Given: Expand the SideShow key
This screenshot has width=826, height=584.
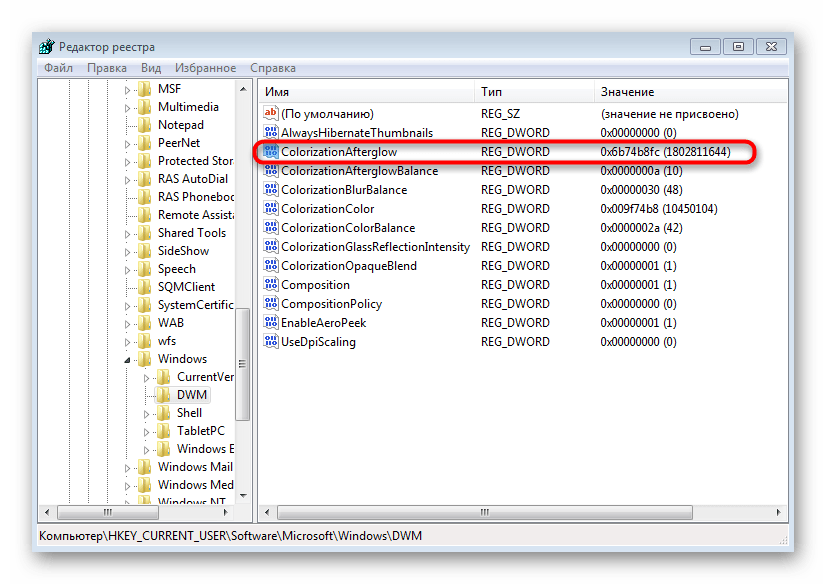Looking at the screenshot, I should (x=127, y=252).
